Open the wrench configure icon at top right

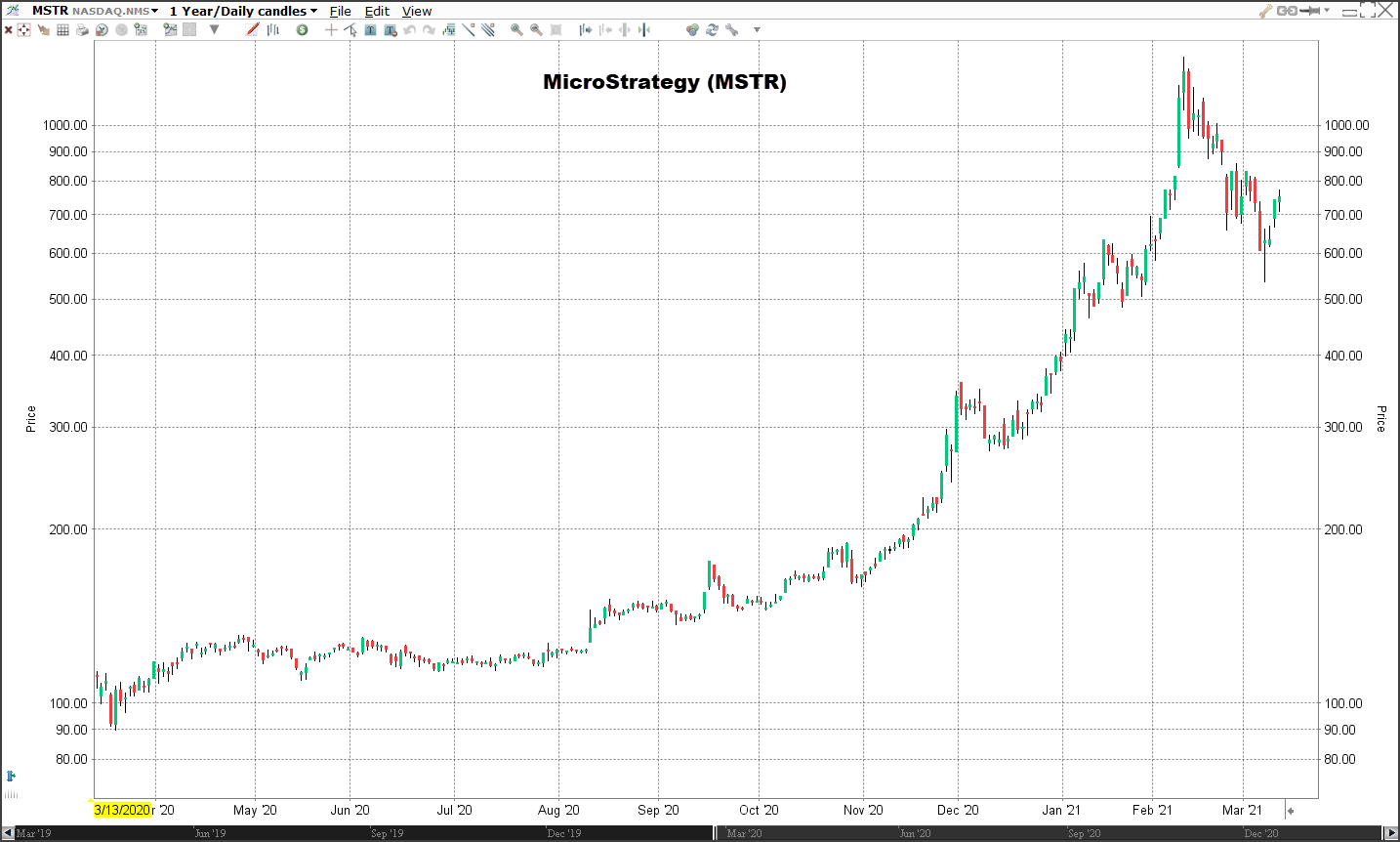point(1266,11)
